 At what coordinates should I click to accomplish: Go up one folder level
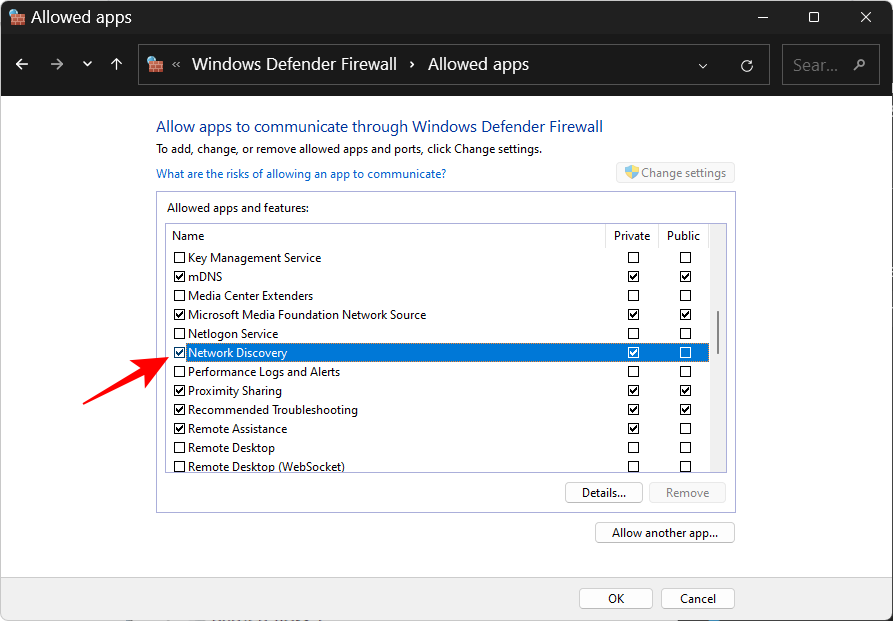[116, 64]
